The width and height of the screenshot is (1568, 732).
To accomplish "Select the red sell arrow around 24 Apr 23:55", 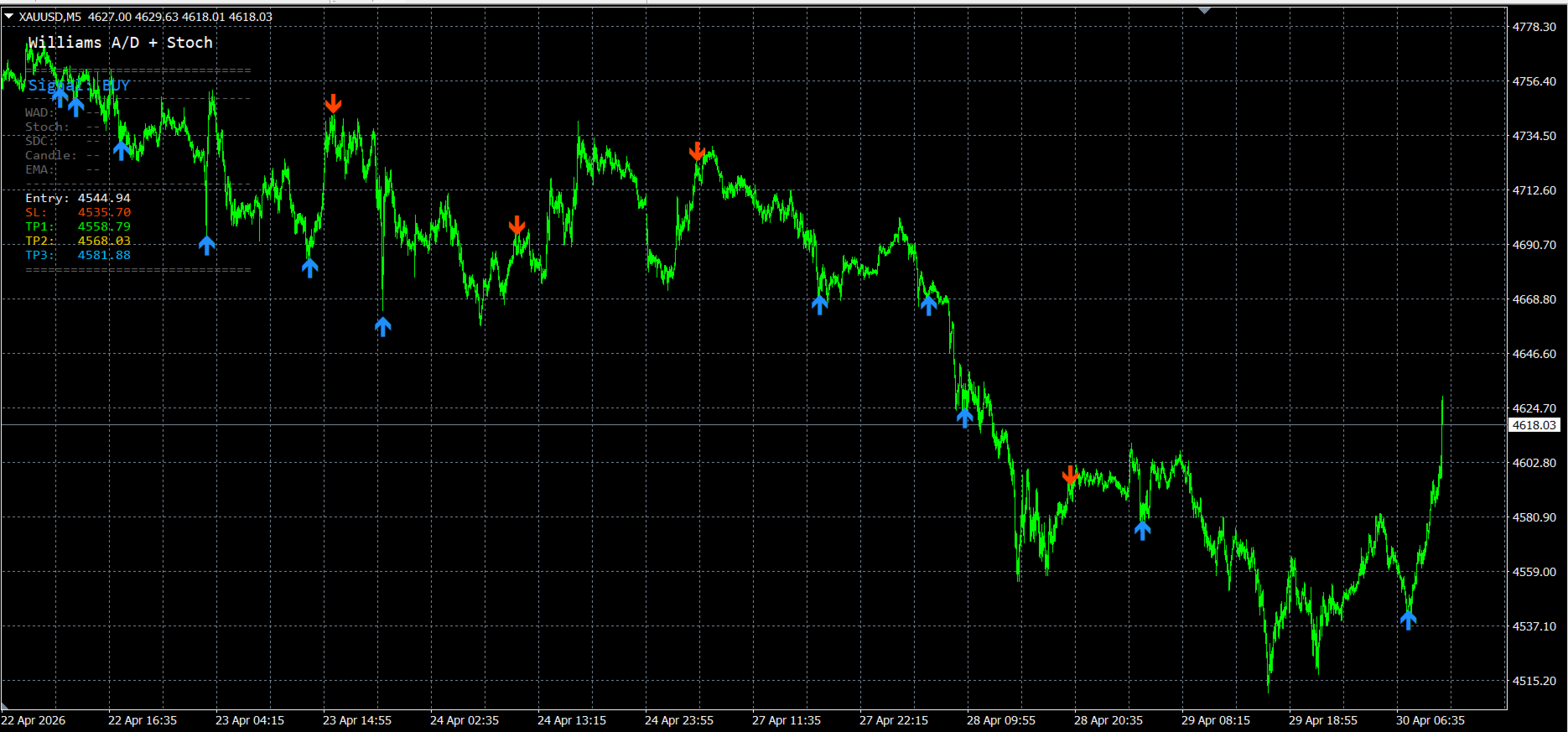I will point(697,151).
